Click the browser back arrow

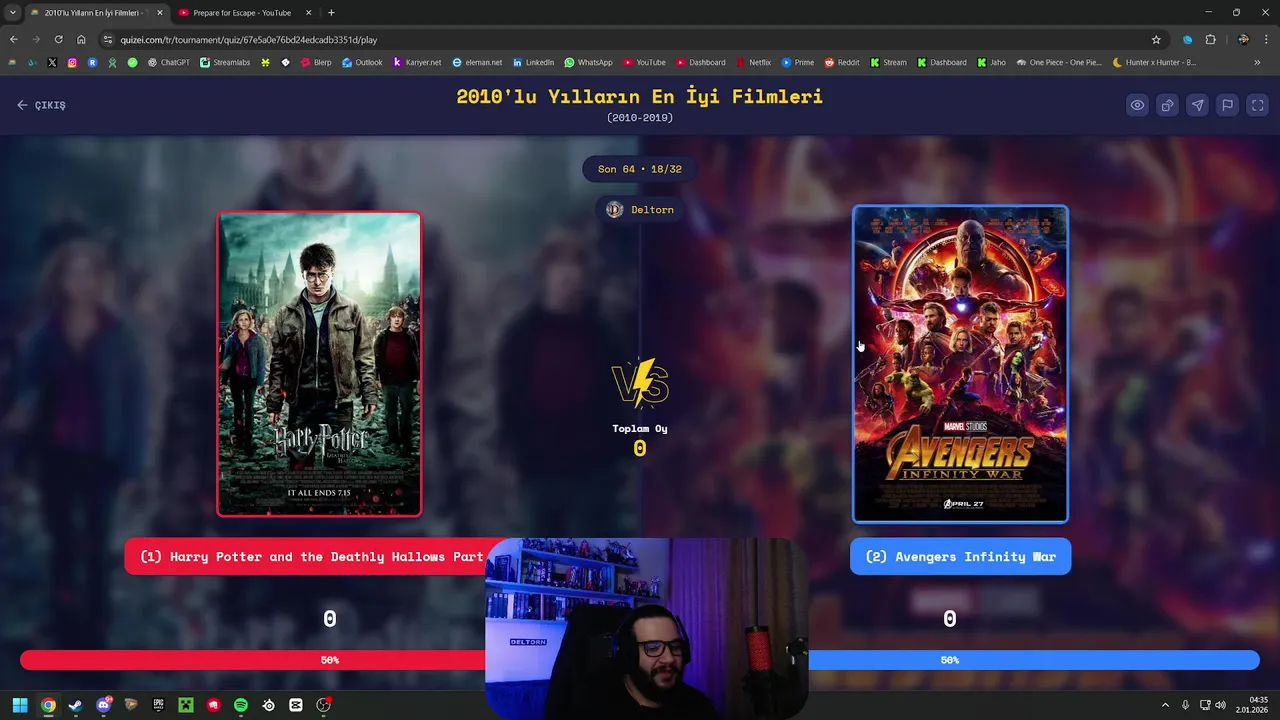(x=13, y=40)
